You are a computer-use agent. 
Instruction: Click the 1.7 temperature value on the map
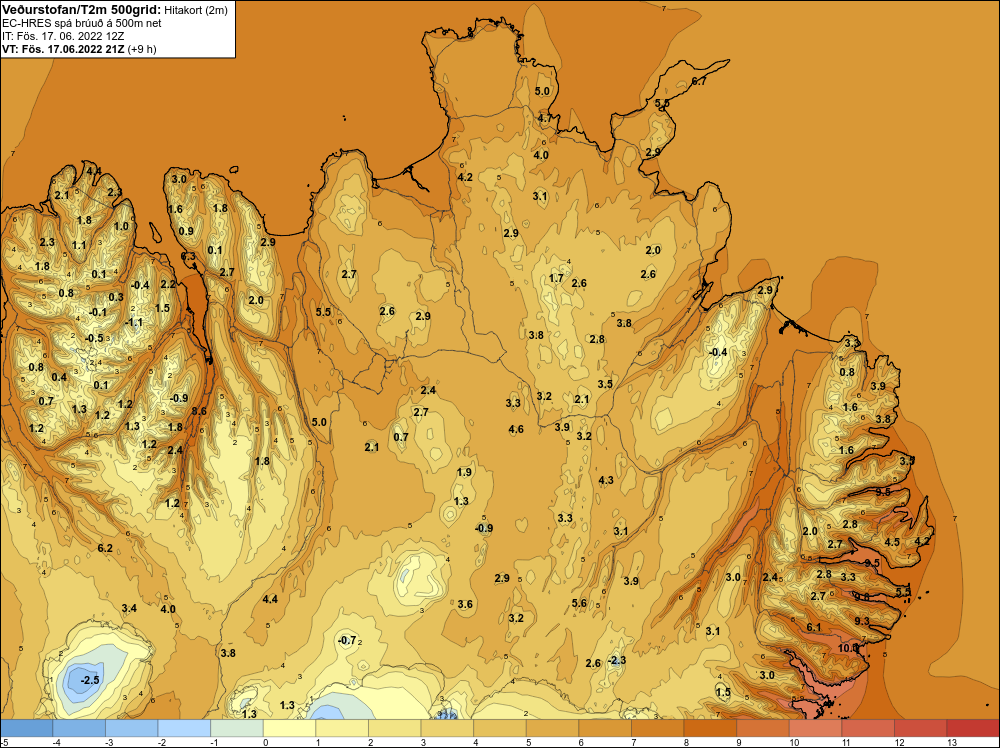pyautogui.click(x=556, y=278)
